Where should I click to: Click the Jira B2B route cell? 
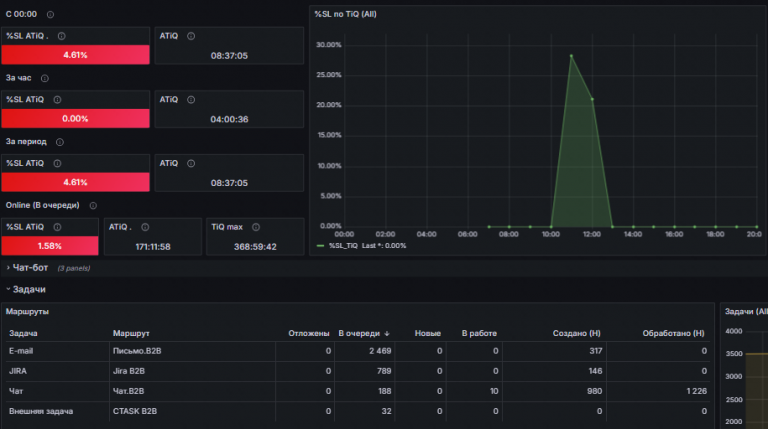129,371
